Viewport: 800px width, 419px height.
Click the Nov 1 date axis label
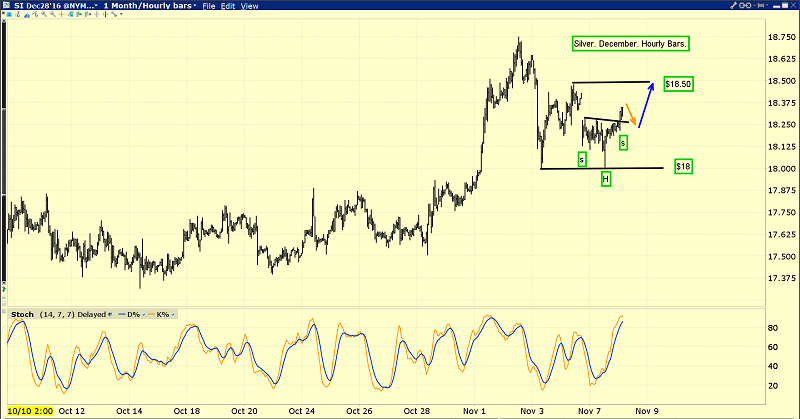(474, 411)
